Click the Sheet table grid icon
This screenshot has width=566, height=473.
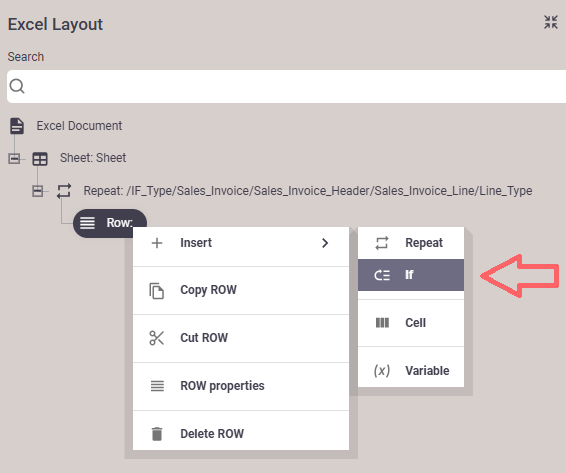40,159
